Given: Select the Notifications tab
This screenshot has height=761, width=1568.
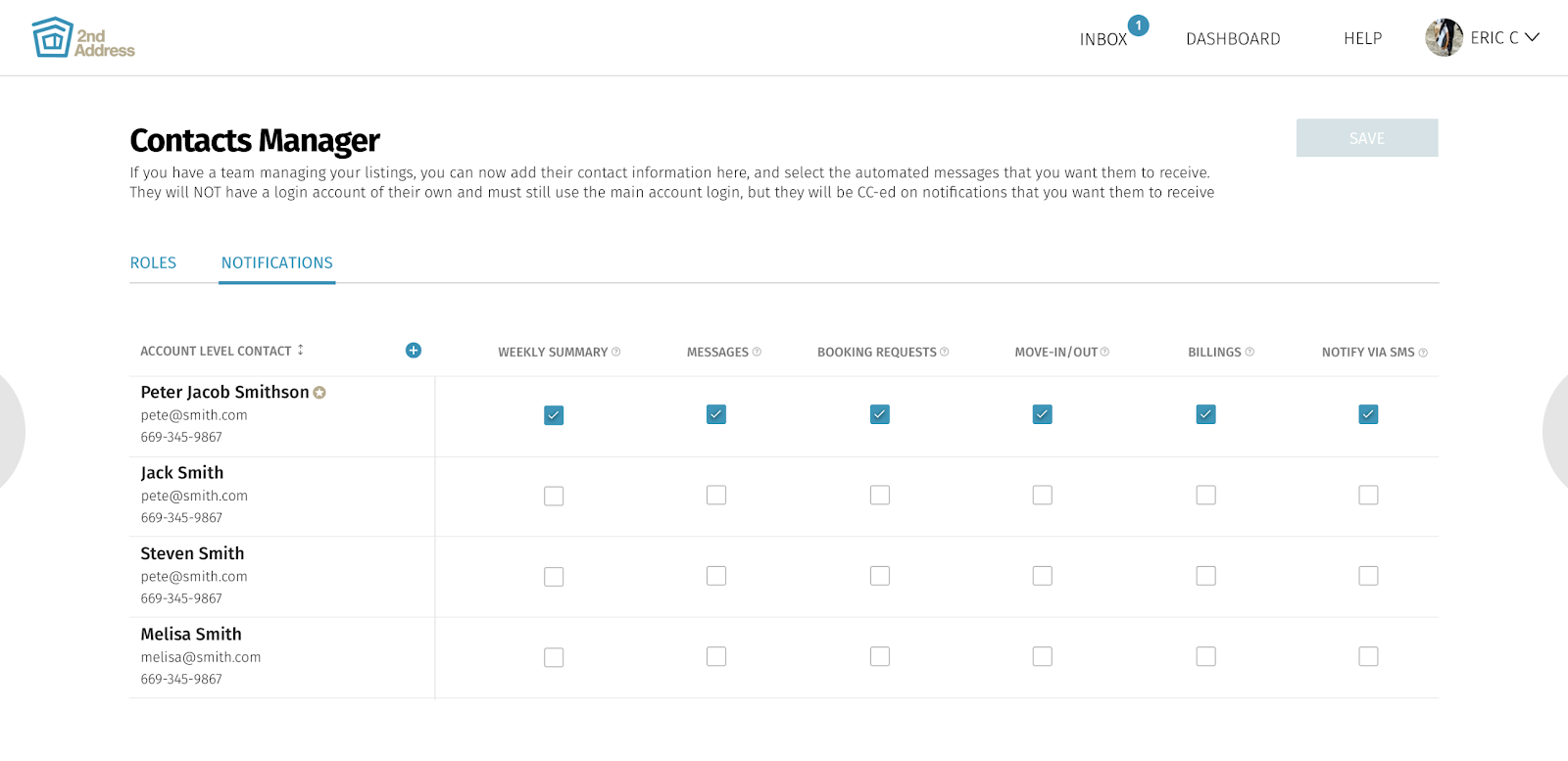Looking at the screenshot, I should [276, 262].
